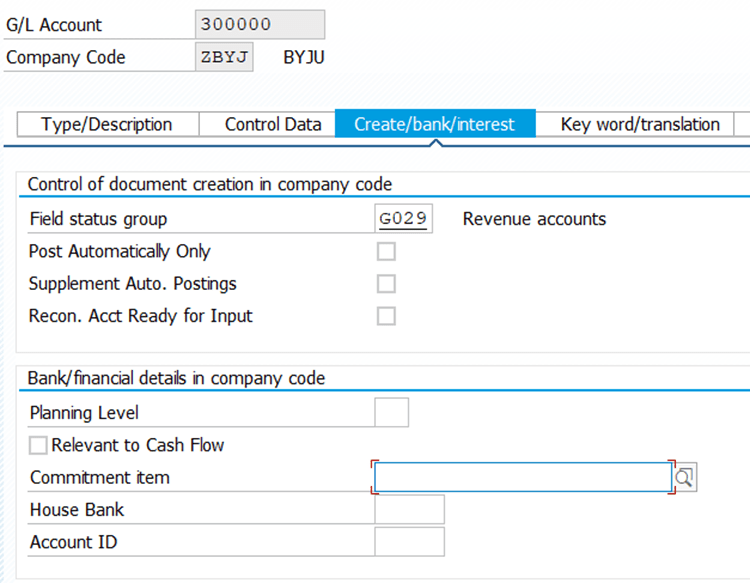This screenshot has width=750, height=583.
Task: Click the Bank/financial details group header
Action: (176, 378)
